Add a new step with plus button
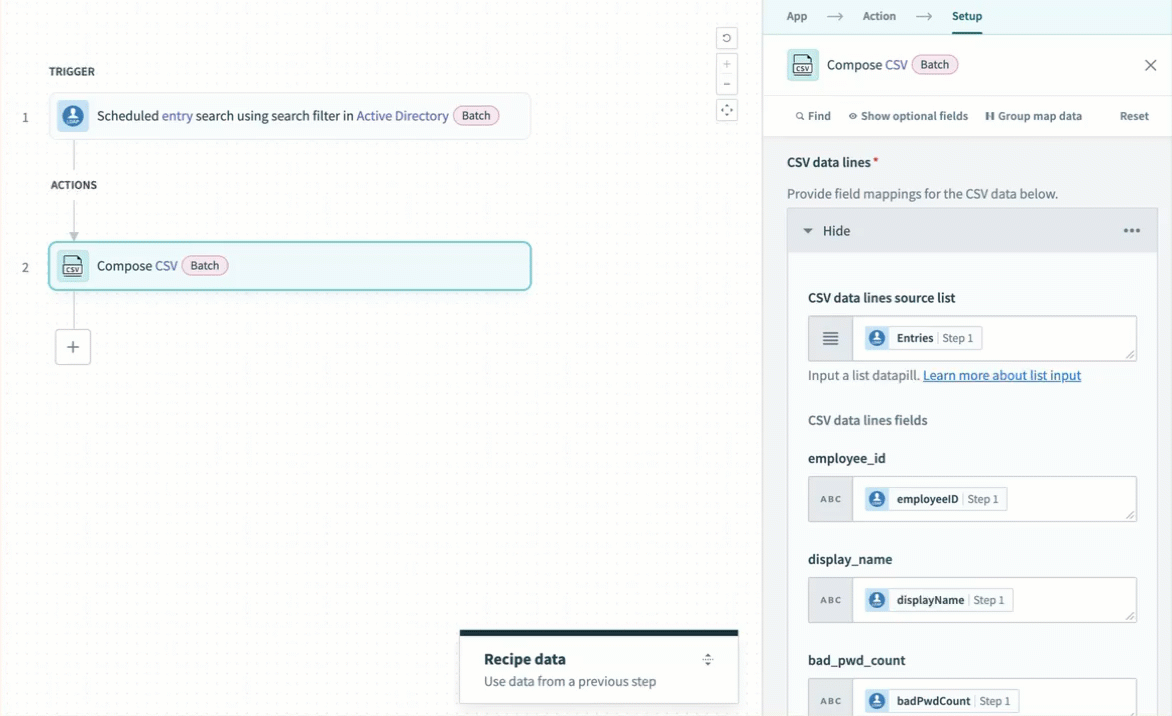 click(73, 347)
